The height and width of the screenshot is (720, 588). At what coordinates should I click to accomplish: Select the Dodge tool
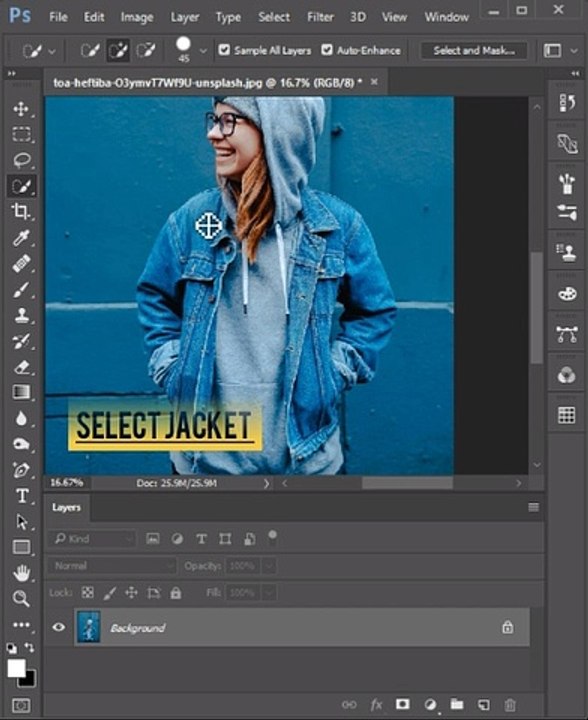pyautogui.click(x=21, y=444)
